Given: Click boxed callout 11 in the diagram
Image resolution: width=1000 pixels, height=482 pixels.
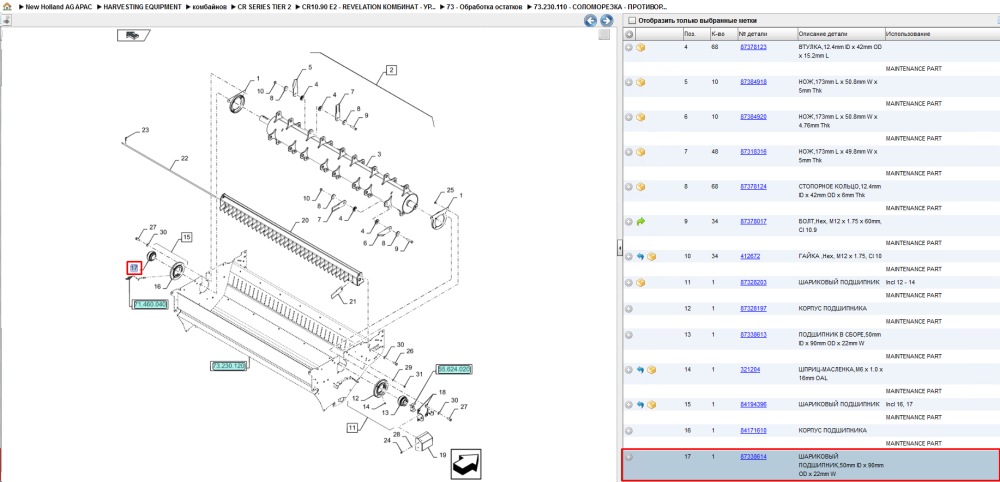Looking at the screenshot, I should click(352, 427).
